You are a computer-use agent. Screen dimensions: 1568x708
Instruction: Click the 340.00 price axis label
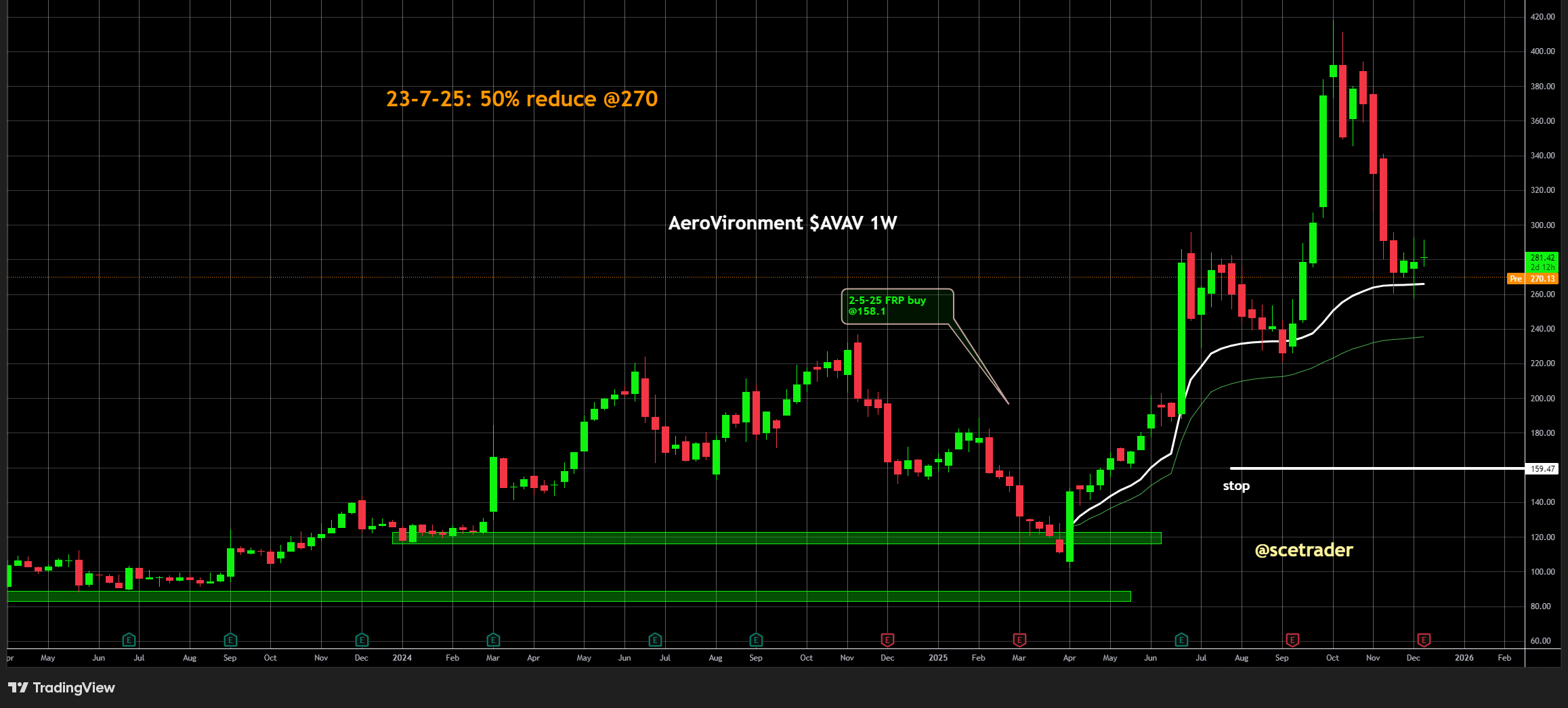pos(1542,156)
